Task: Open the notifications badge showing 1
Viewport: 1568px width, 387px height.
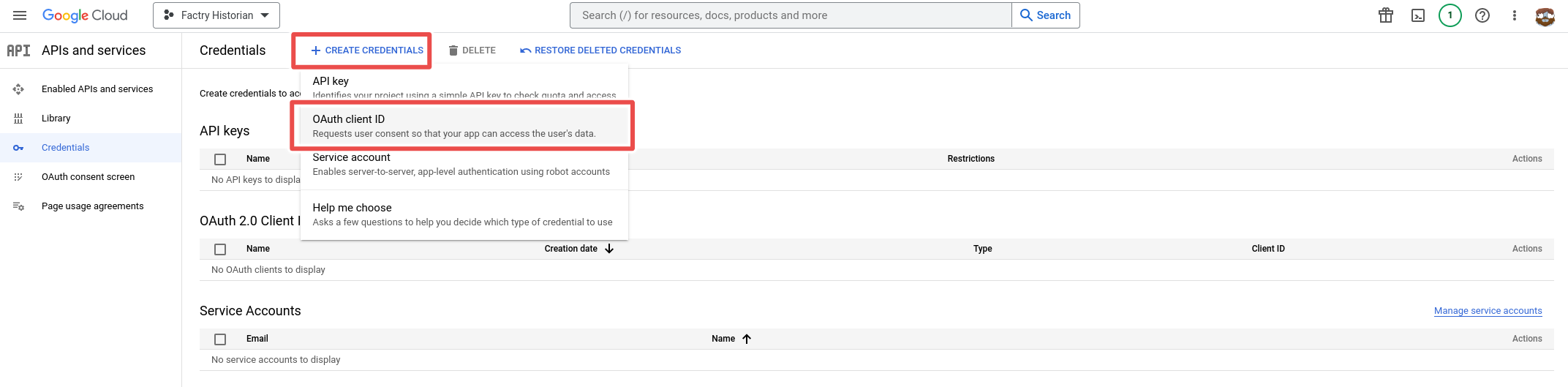Action: 1450,15
